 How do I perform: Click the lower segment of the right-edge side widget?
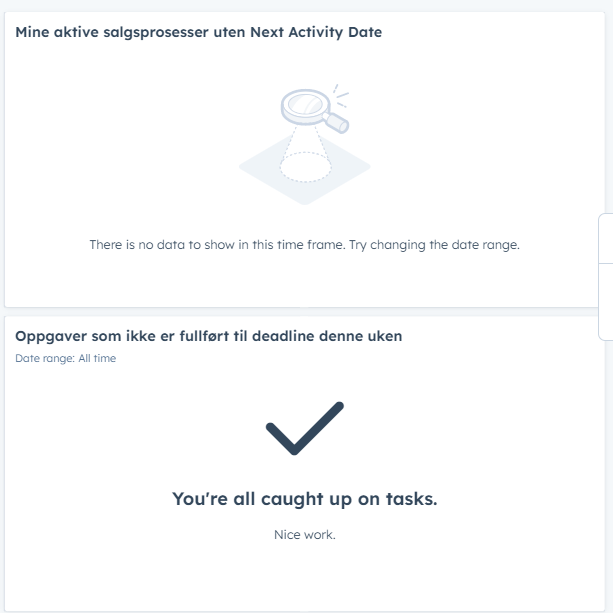tap(606, 302)
